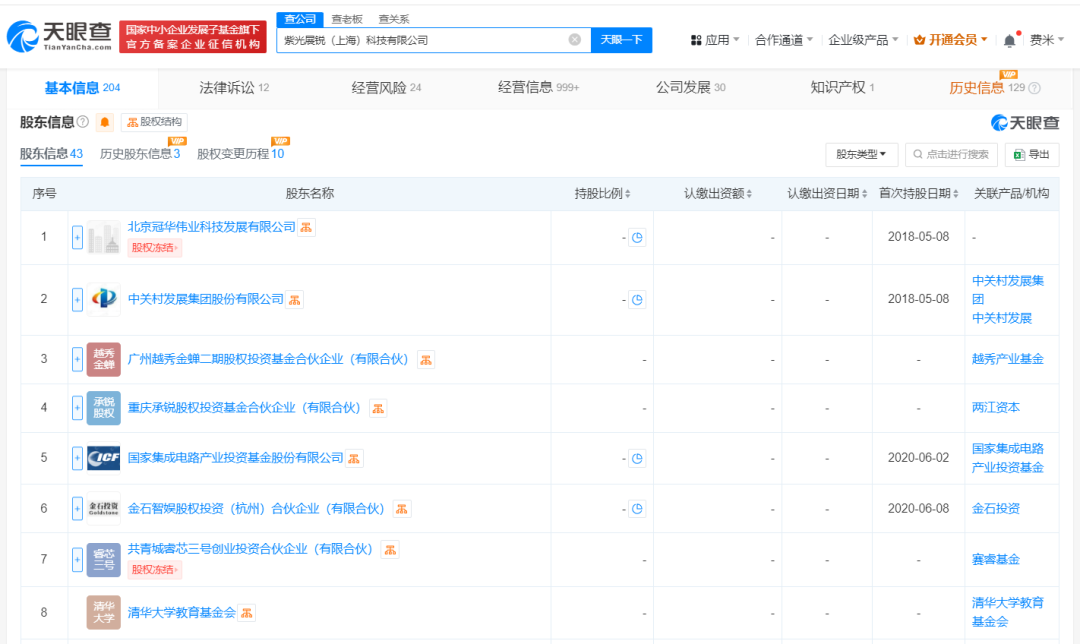This screenshot has height=644, width=1080.
Task: Open equity structure icon for 国家集成电路产业投资基金
Action: (x=354, y=459)
